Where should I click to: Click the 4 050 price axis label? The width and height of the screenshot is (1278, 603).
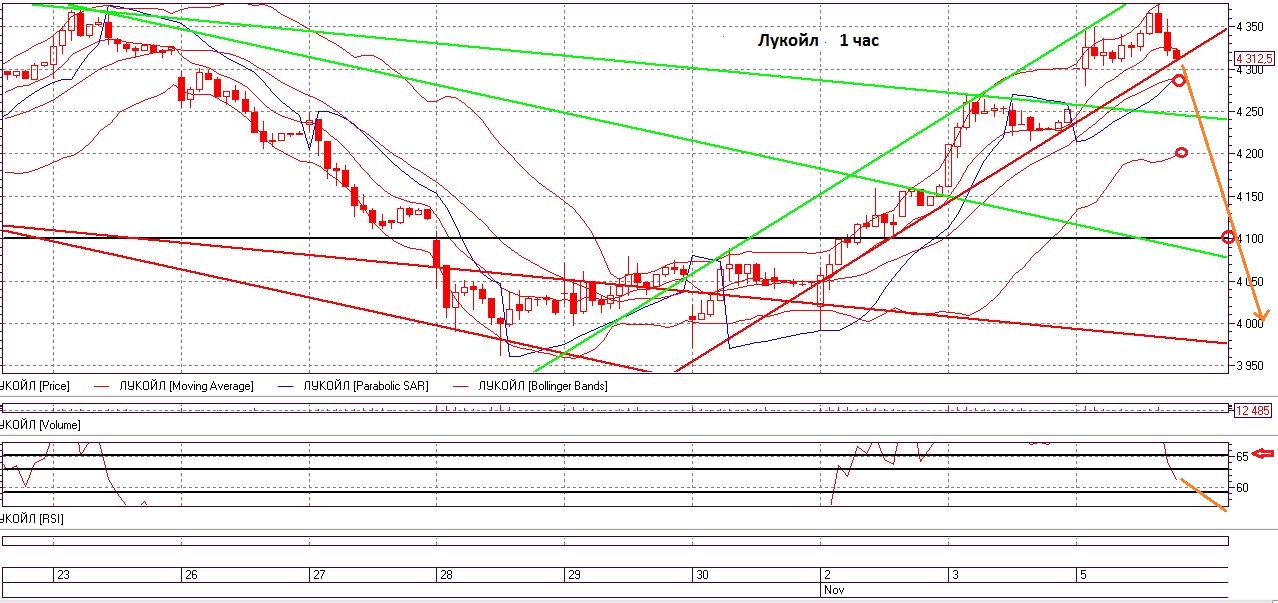click(1251, 282)
